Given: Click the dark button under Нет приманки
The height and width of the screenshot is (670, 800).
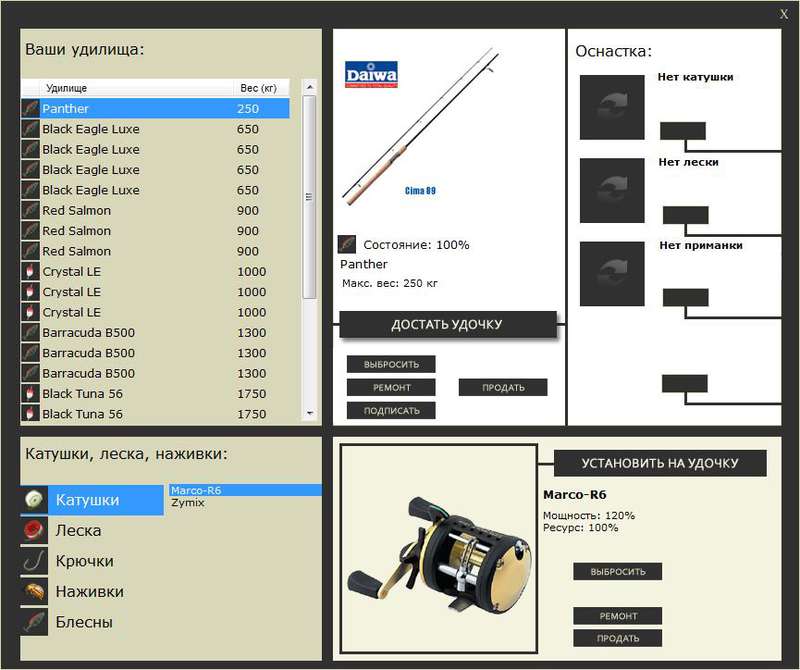Looking at the screenshot, I should point(685,297).
